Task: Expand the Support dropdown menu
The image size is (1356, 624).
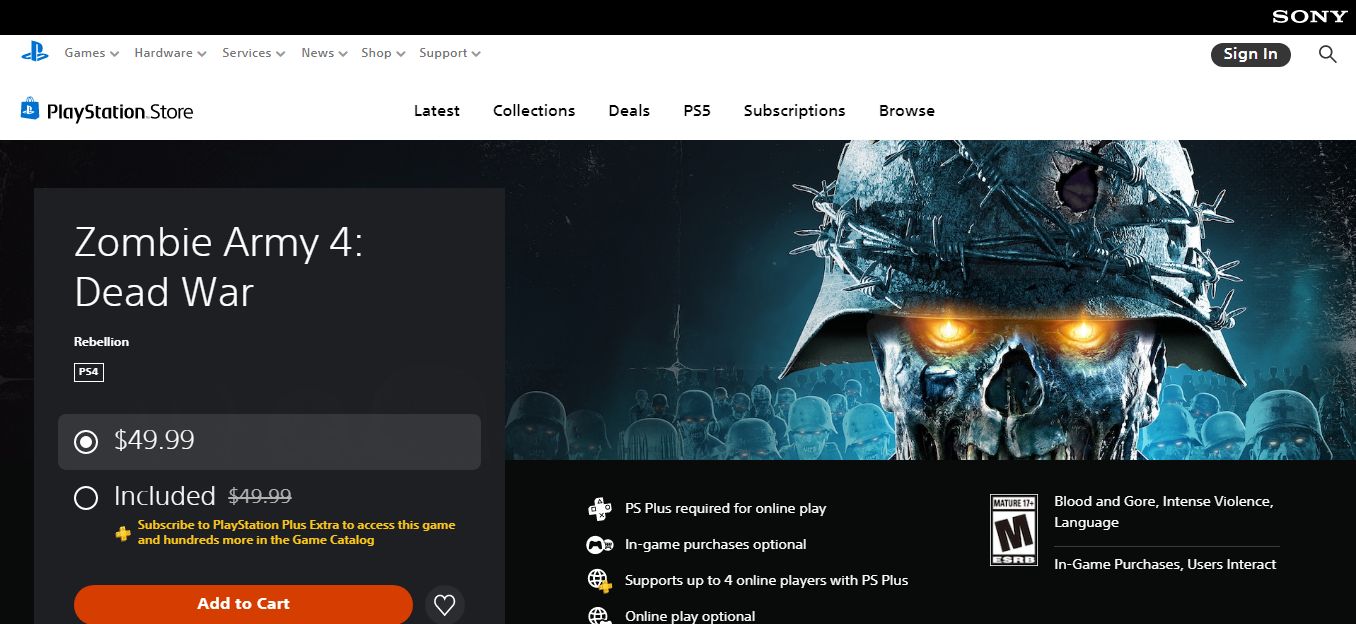Action: [x=450, y=53]
